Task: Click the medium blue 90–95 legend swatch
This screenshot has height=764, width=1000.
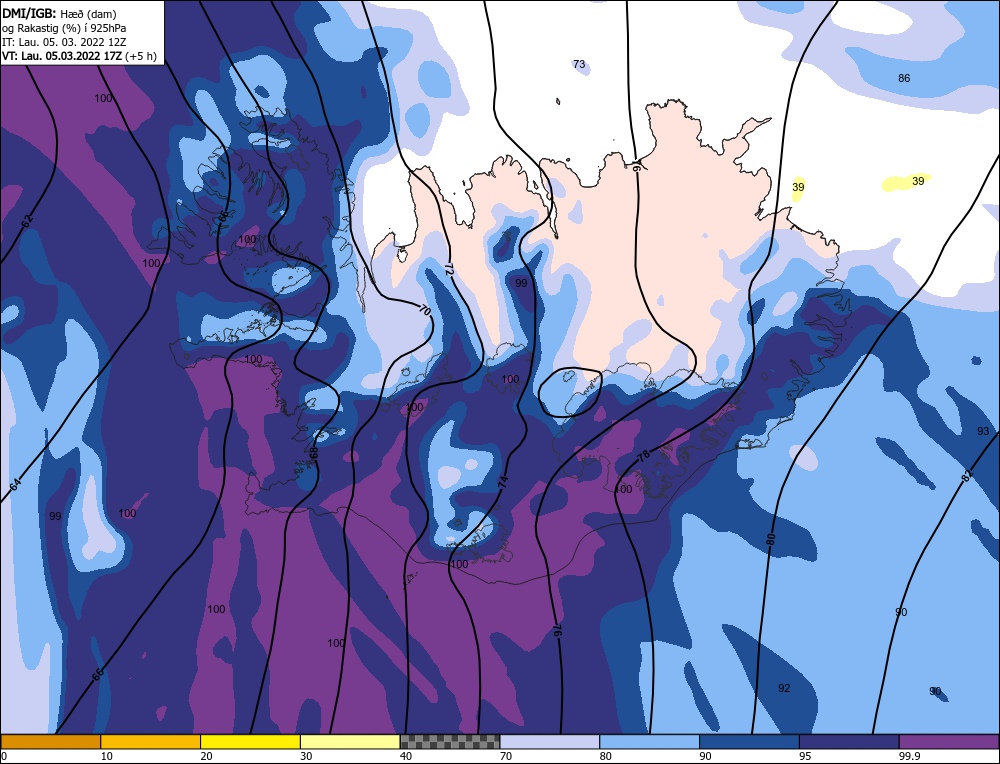Action: tap(749, 742)
